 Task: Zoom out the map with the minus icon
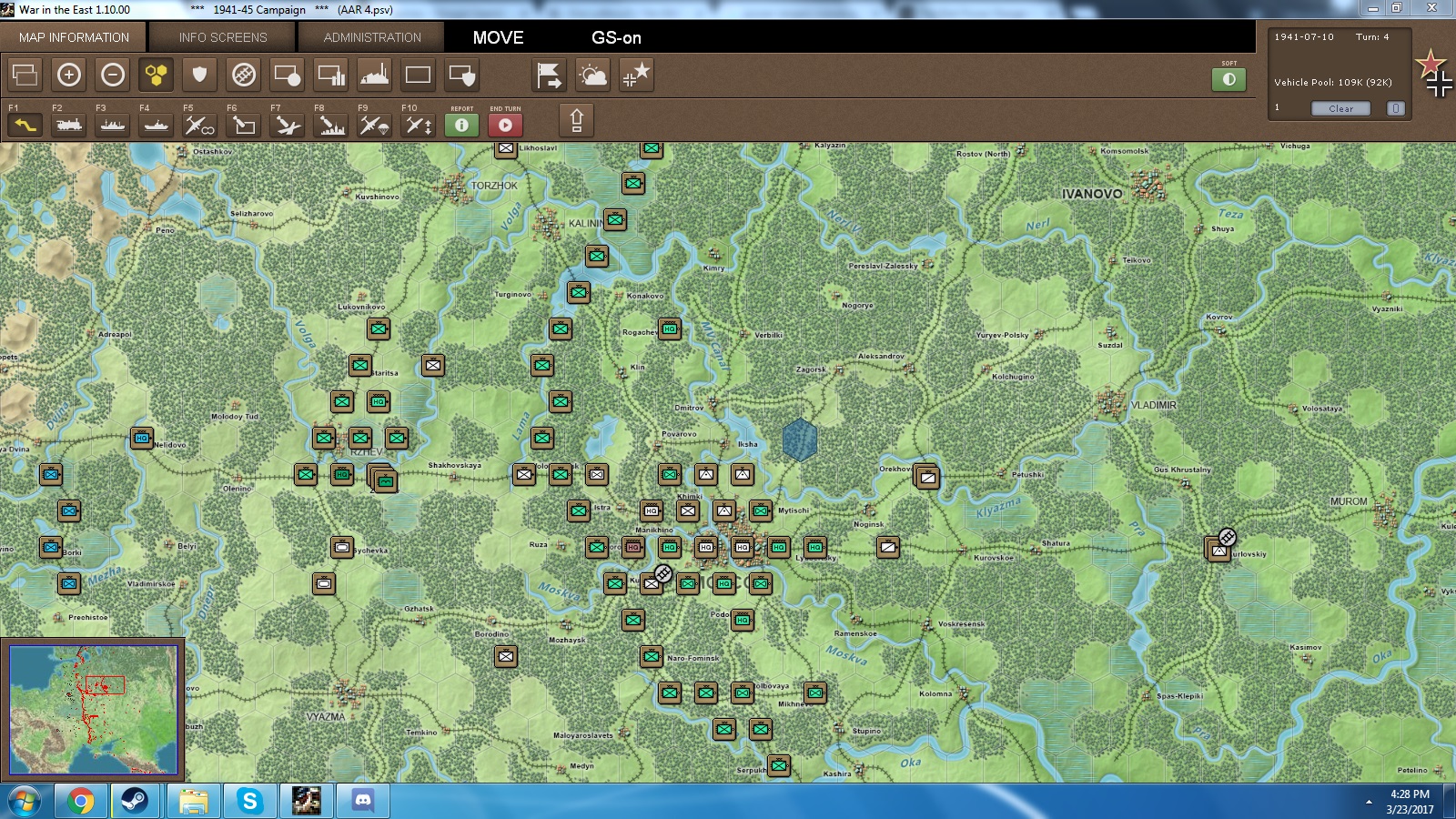pyautogui.click(x=113, y=75)
